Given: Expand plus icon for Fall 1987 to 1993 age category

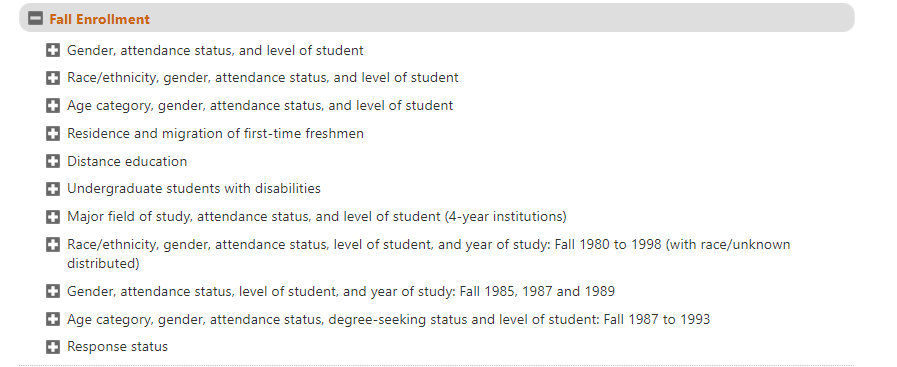Looking at the screenshot, I should click(x=53, y=319).
